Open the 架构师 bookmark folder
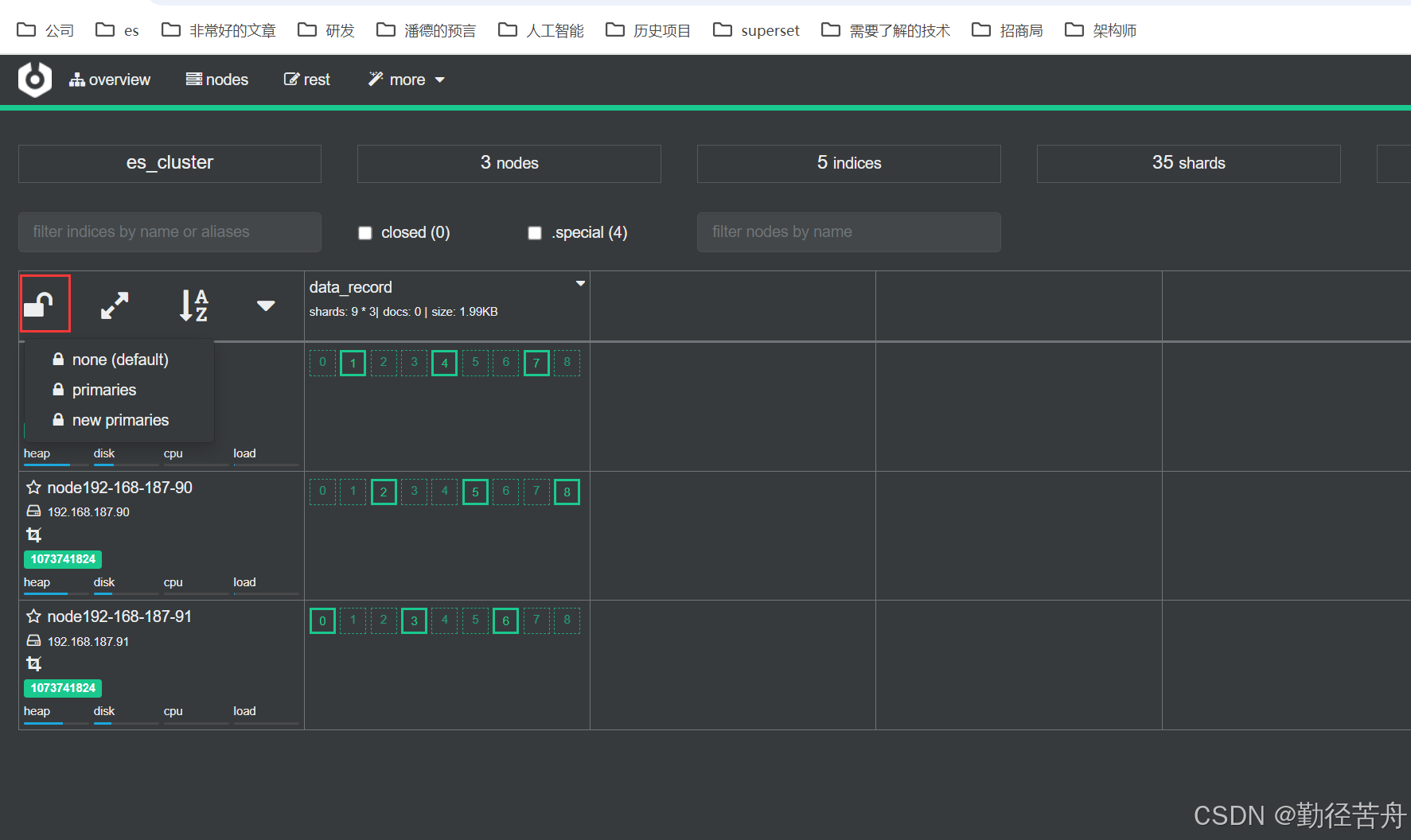The width and height of the screenshot is (1411, 840). click(1101, 30)
